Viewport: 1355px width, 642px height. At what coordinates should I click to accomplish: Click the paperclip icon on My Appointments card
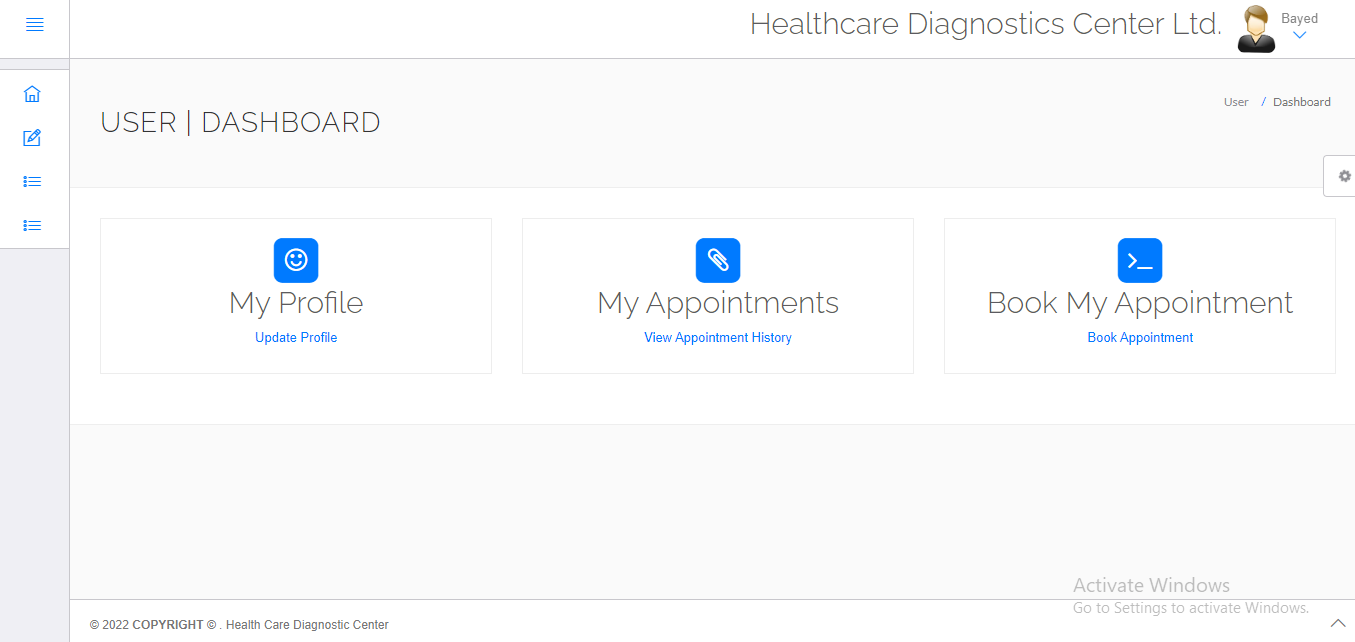pyautogui.click(x=718, y=259)
